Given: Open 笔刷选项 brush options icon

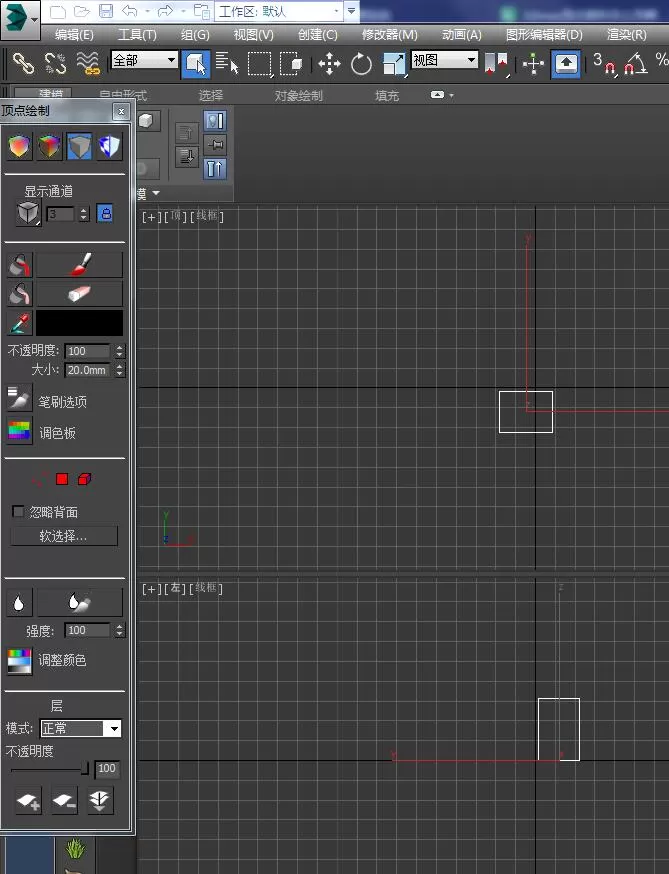Looking at the screenshot, I should tap(20, 398).
